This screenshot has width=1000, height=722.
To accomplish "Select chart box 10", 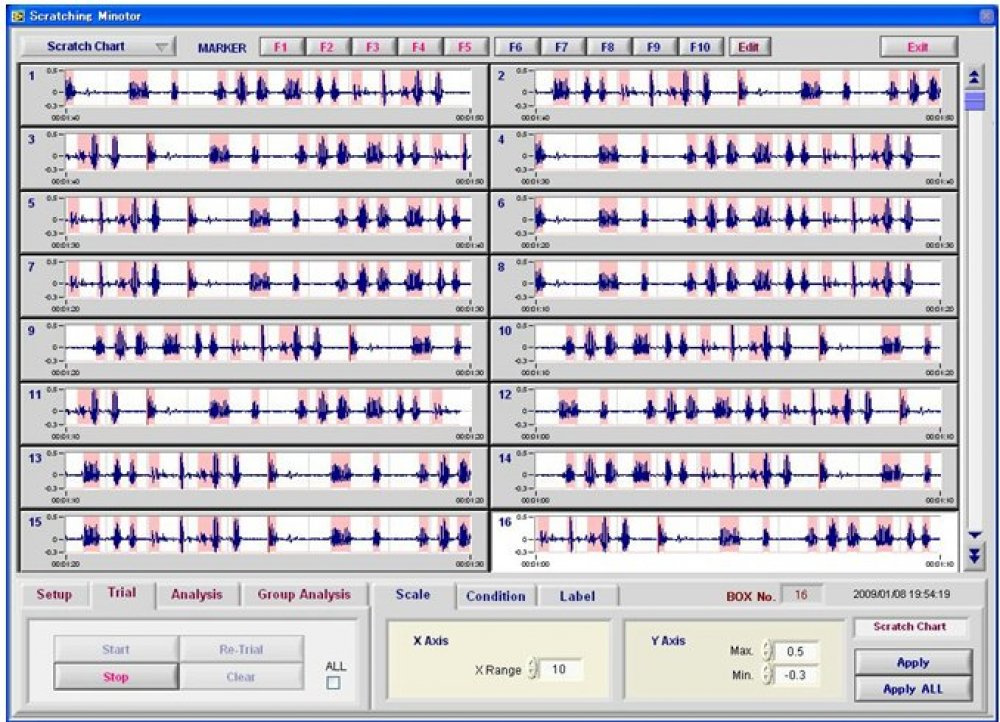I will pos(724,350).
